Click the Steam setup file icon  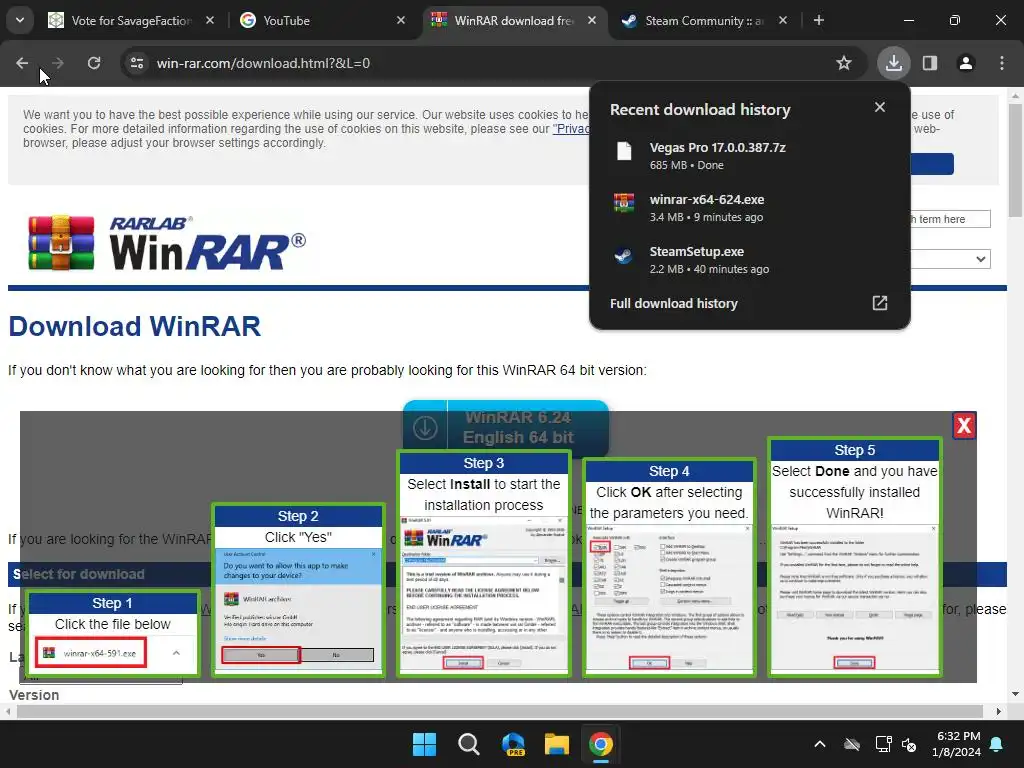coord(624,255)
